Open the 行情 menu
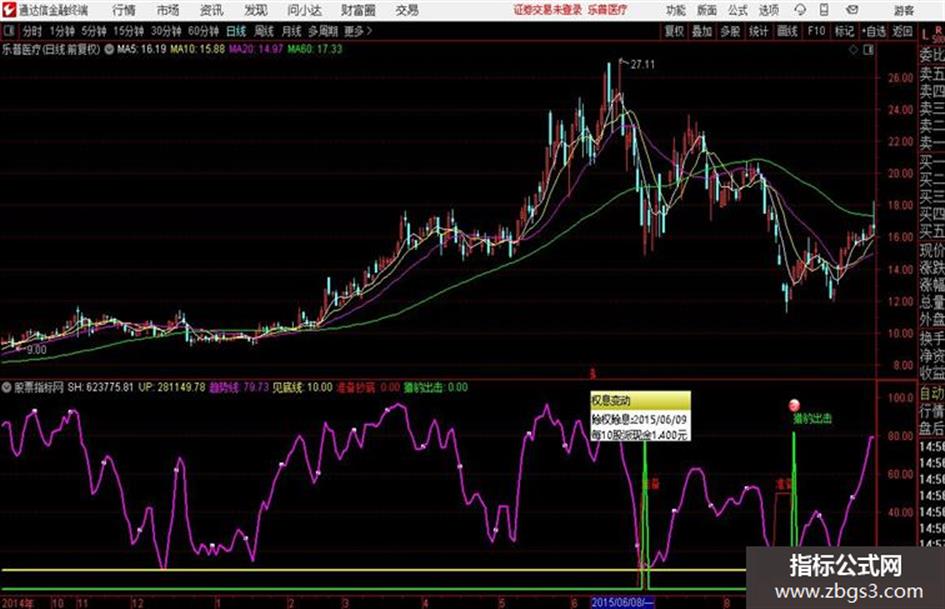This screenshot has width=945, height=609. point(124,10)
